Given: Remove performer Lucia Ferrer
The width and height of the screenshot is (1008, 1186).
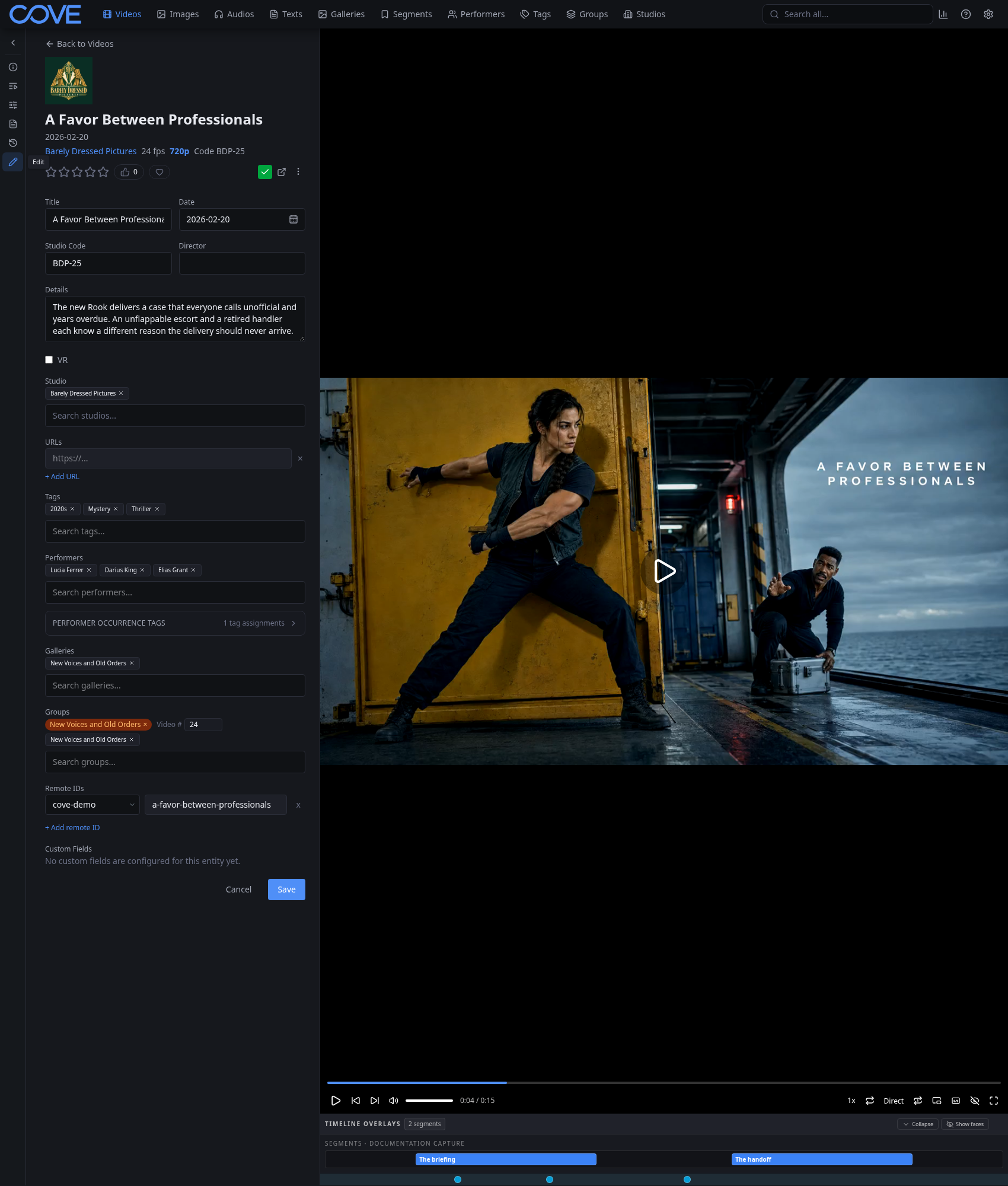Looking at the screenshot, I should 89,570.
